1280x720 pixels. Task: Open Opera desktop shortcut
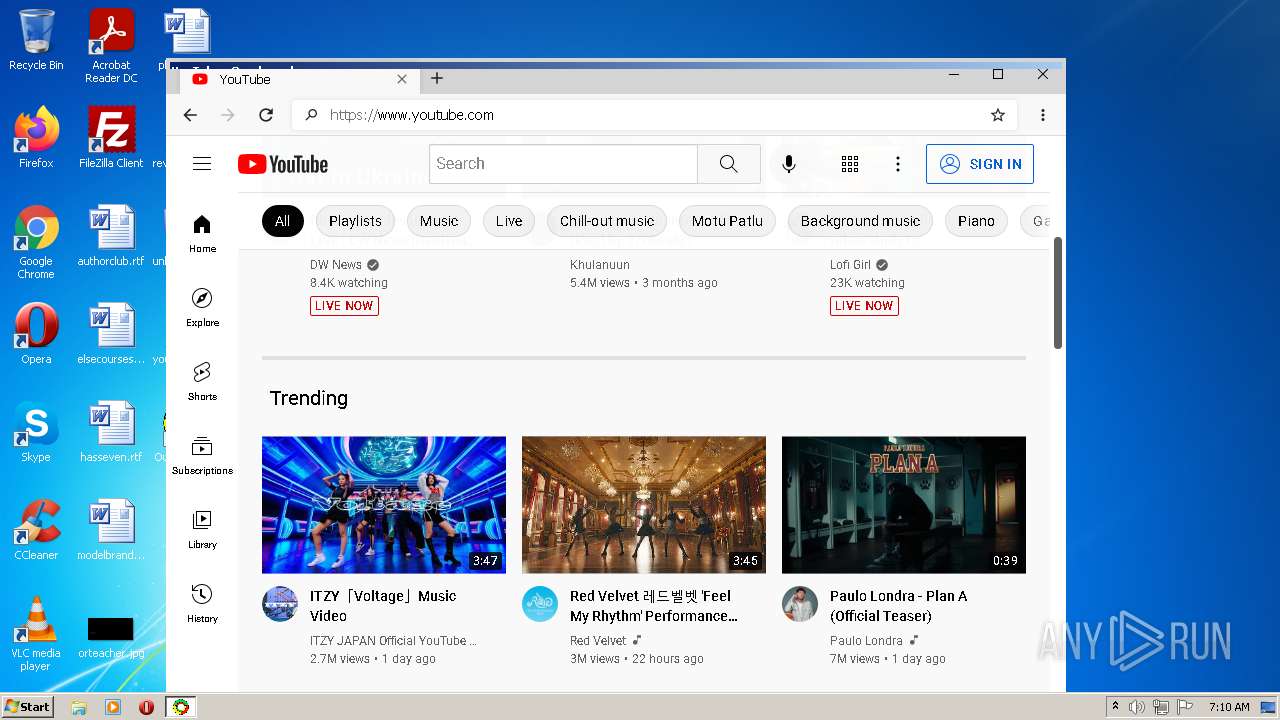[36, 334]
